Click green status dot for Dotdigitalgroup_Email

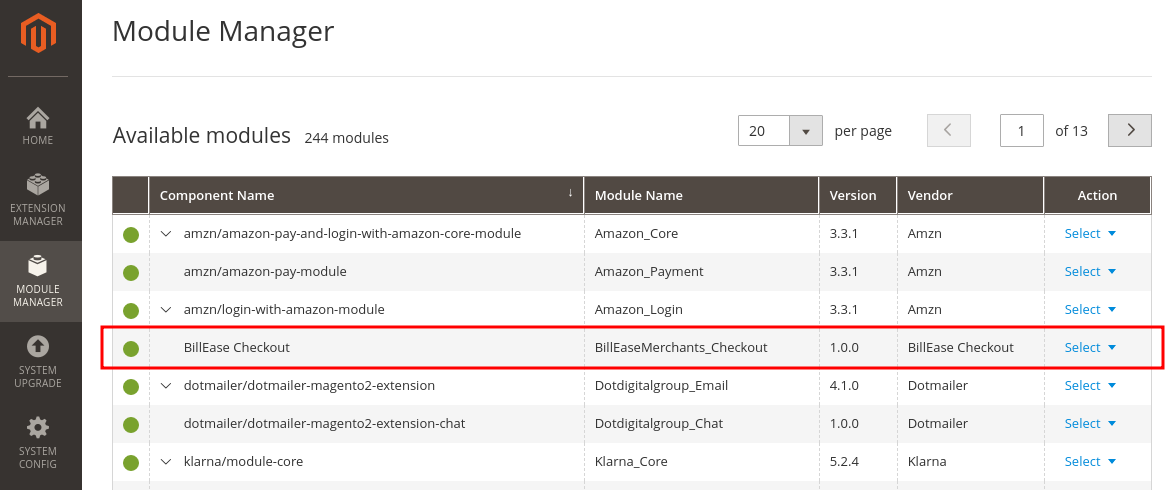[131, 386]
